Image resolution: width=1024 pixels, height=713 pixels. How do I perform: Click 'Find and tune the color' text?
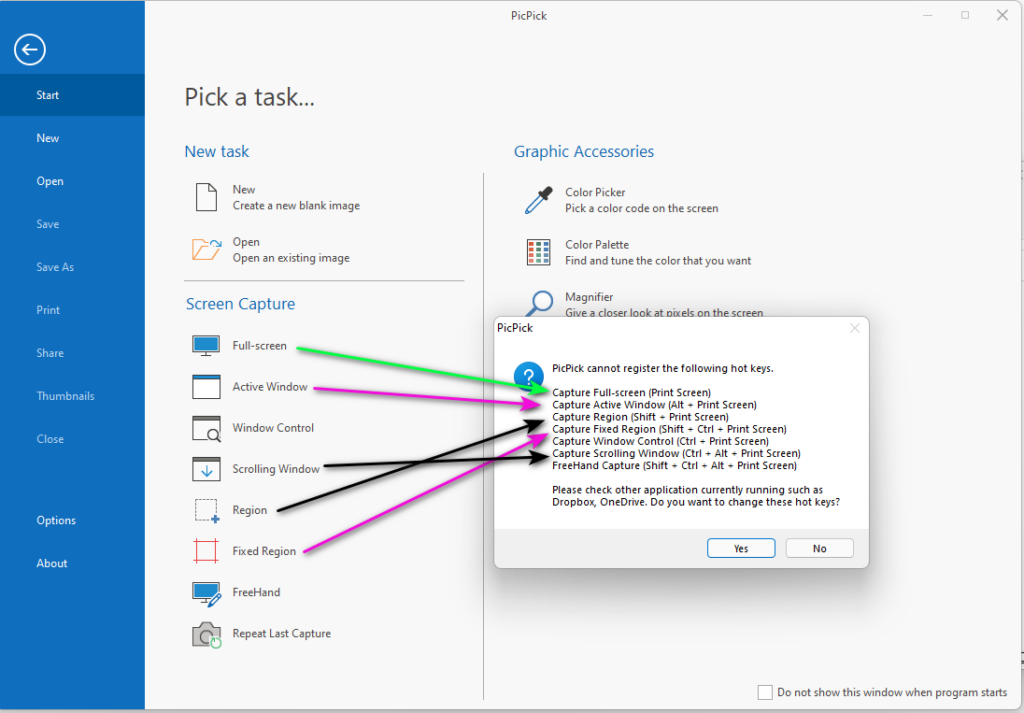point(658,261)
